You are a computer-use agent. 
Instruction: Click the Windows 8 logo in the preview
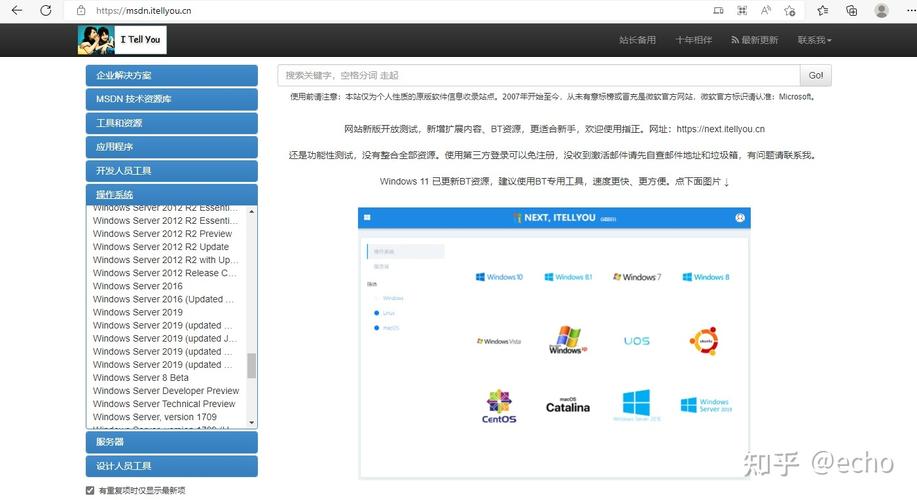point(706,277)
